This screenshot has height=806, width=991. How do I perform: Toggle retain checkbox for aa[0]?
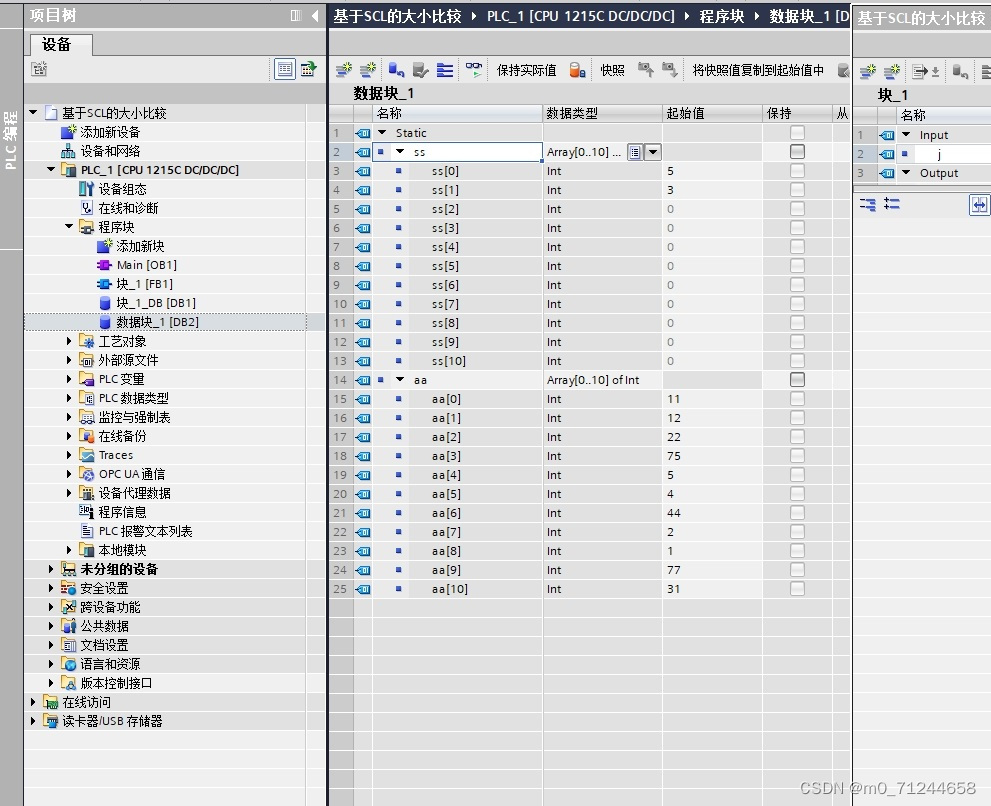point(798,398)
